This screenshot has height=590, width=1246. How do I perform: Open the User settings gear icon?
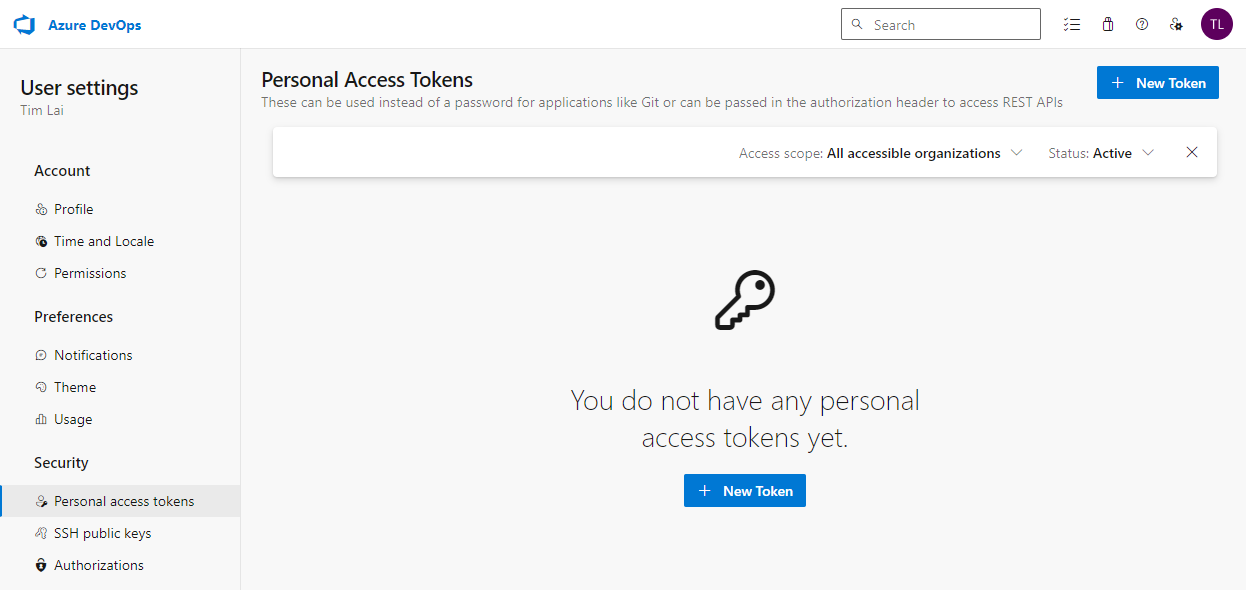(x=1177, y=25)
